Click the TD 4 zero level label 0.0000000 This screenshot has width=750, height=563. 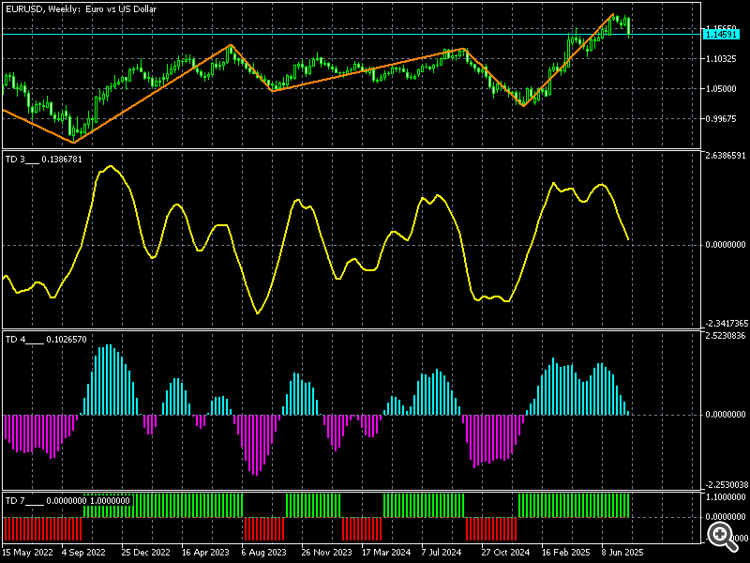click(725, 415)
